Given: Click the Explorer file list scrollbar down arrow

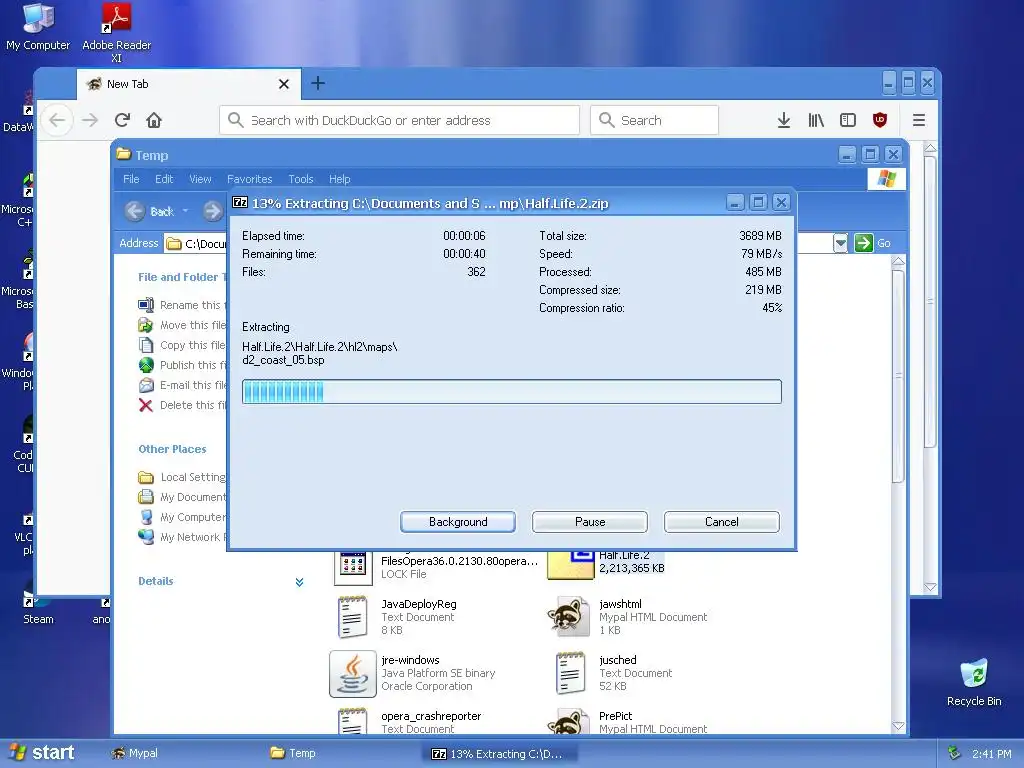Looking at the screenshot, I should (898, 726).
